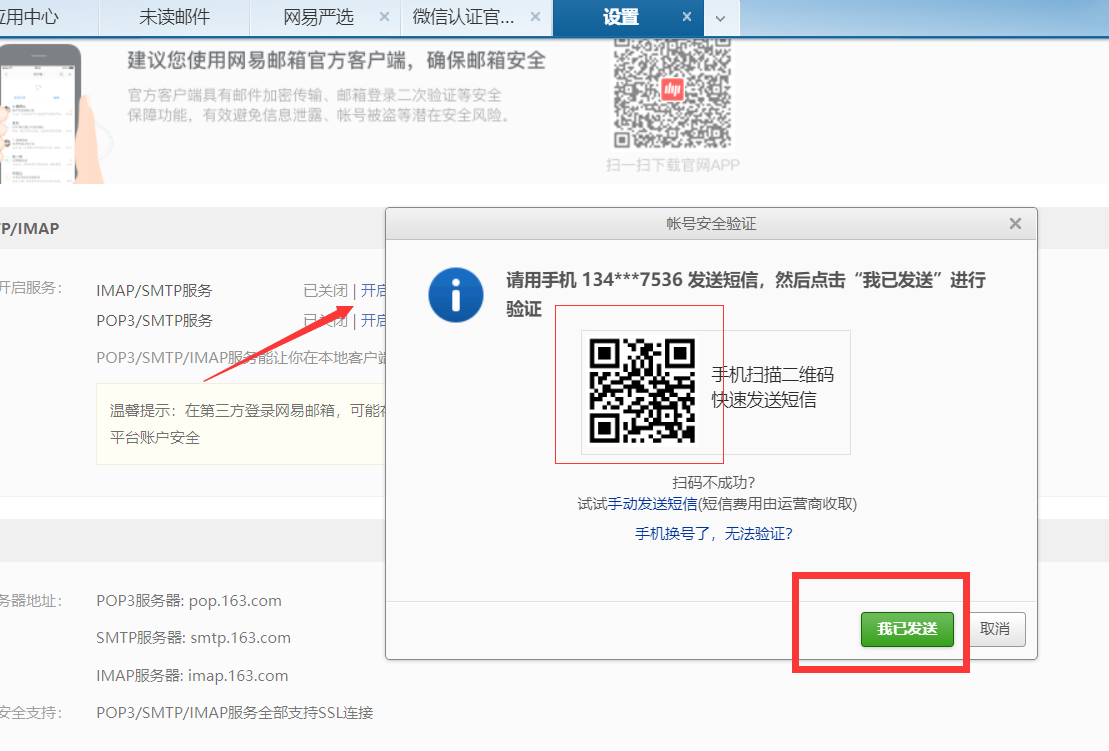Expand the tab list dropdown arrow

coord(721,18)
